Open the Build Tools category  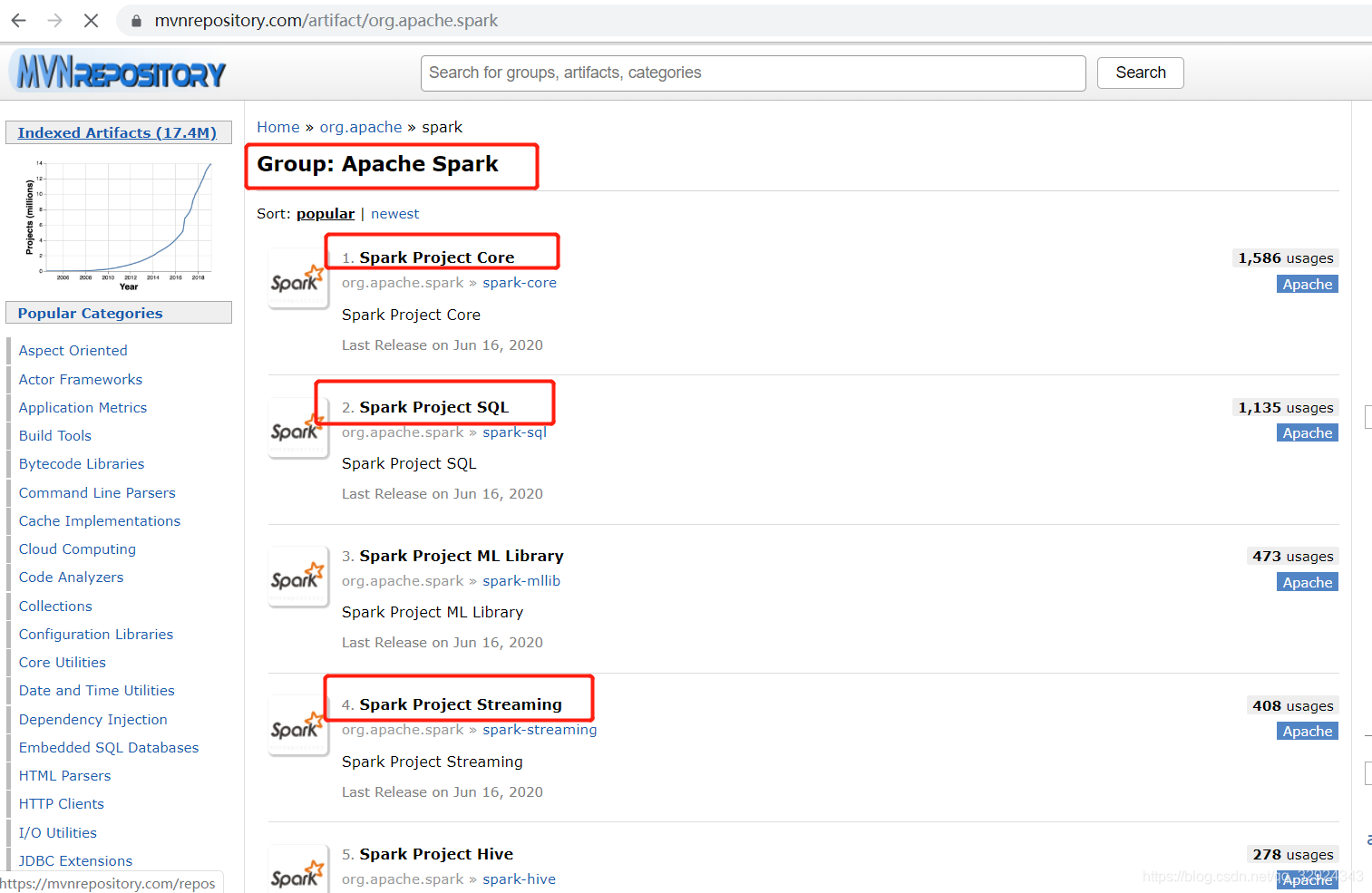[55, 436]
